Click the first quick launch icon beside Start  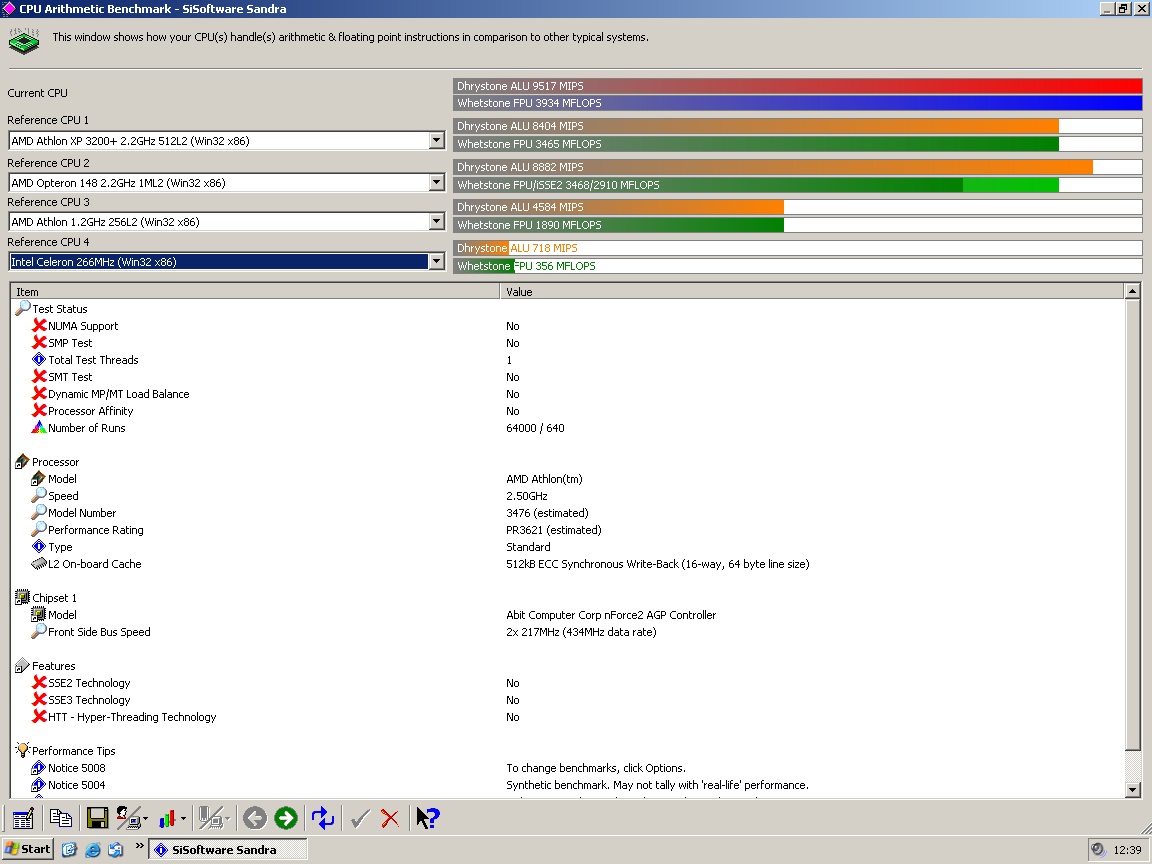[69, 849]
